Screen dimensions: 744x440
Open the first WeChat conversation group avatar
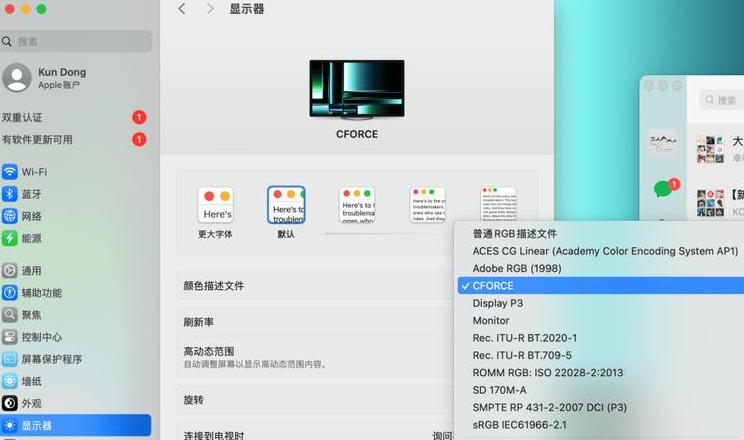[710, 150]
